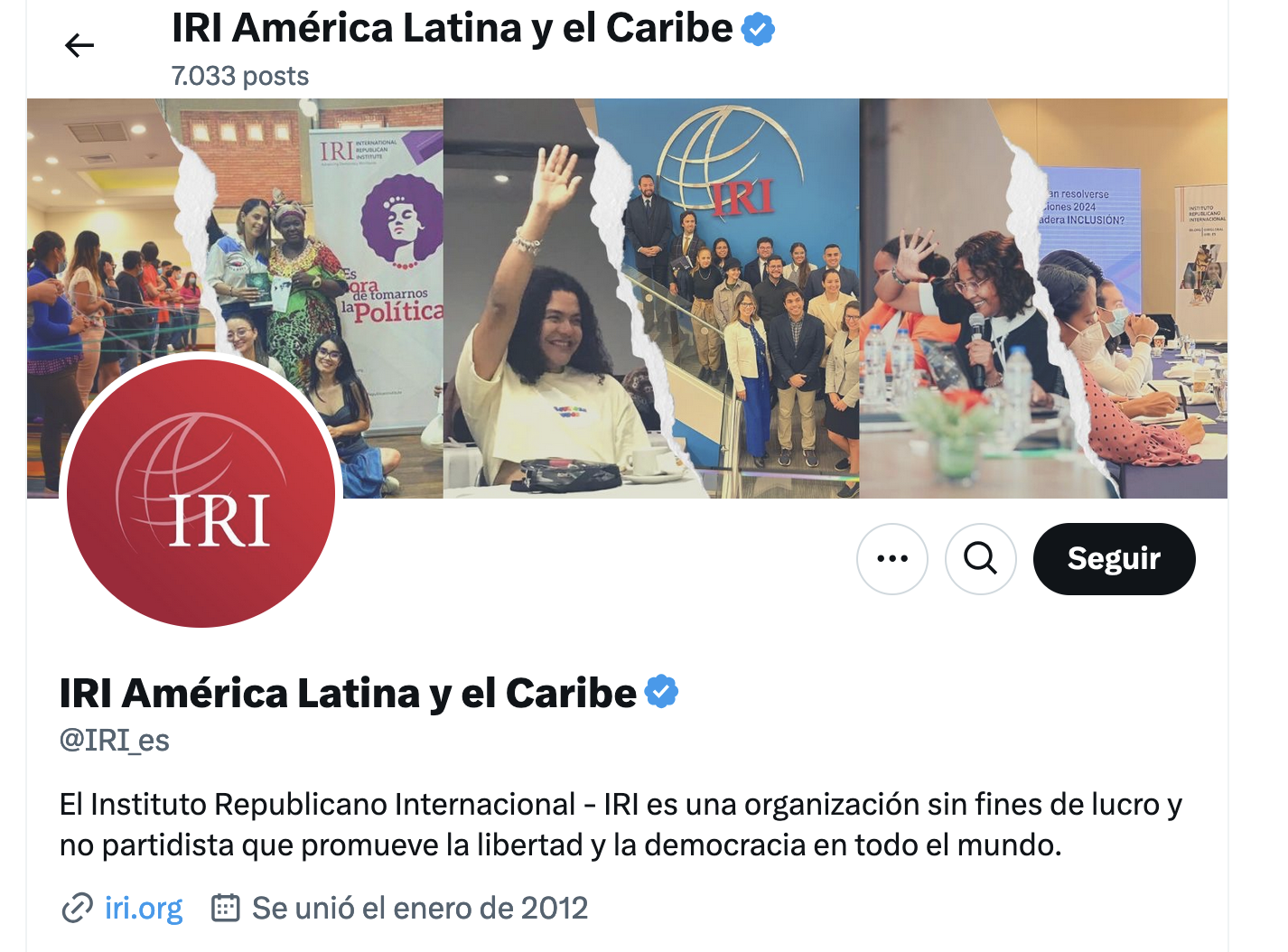Open the red IRI profile picture
Image resolution: width=1288 pixels, height=952 pixels.
click(201, 493)
